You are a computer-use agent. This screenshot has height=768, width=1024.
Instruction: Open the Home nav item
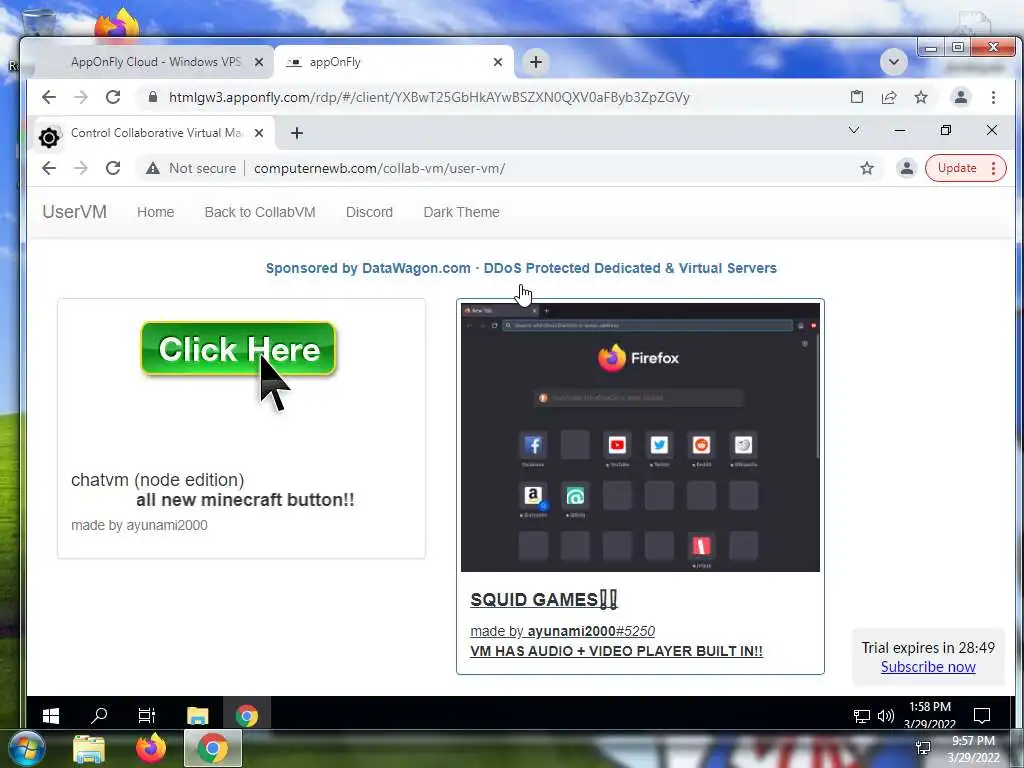tap(155, 212)
